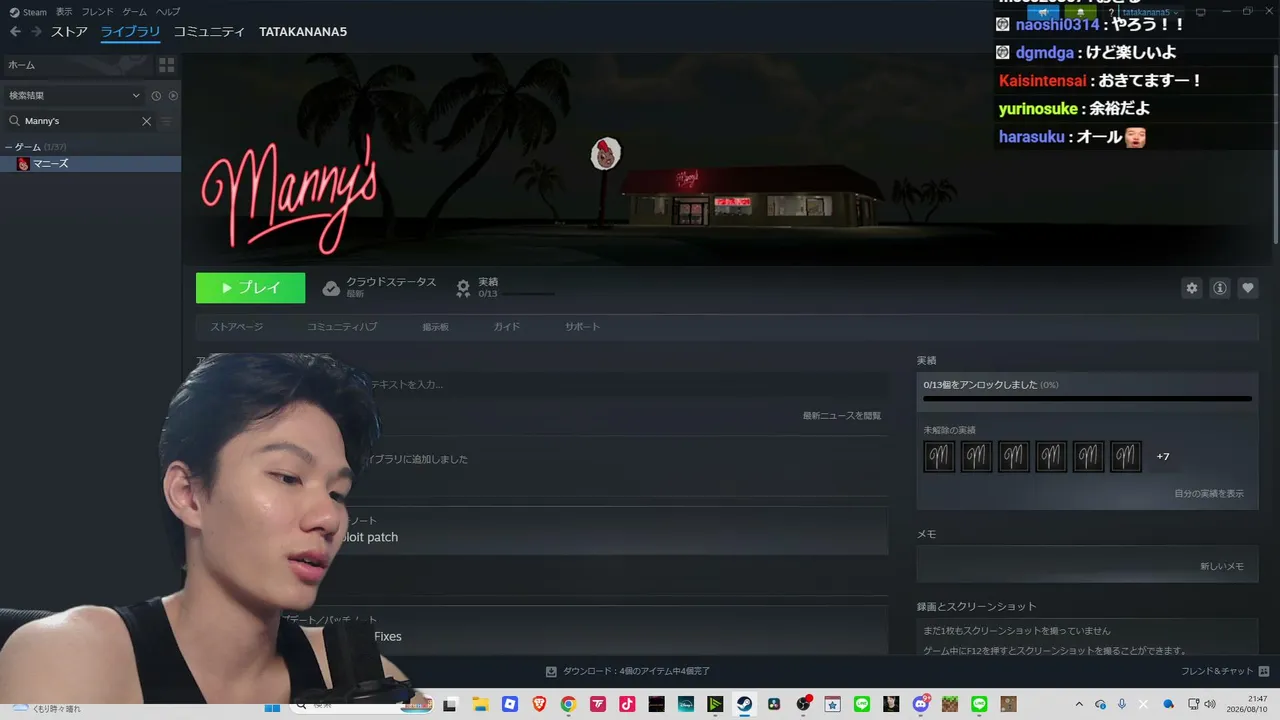
Task: Open File Explorer from the taskbar
Action: coord(480,704)
